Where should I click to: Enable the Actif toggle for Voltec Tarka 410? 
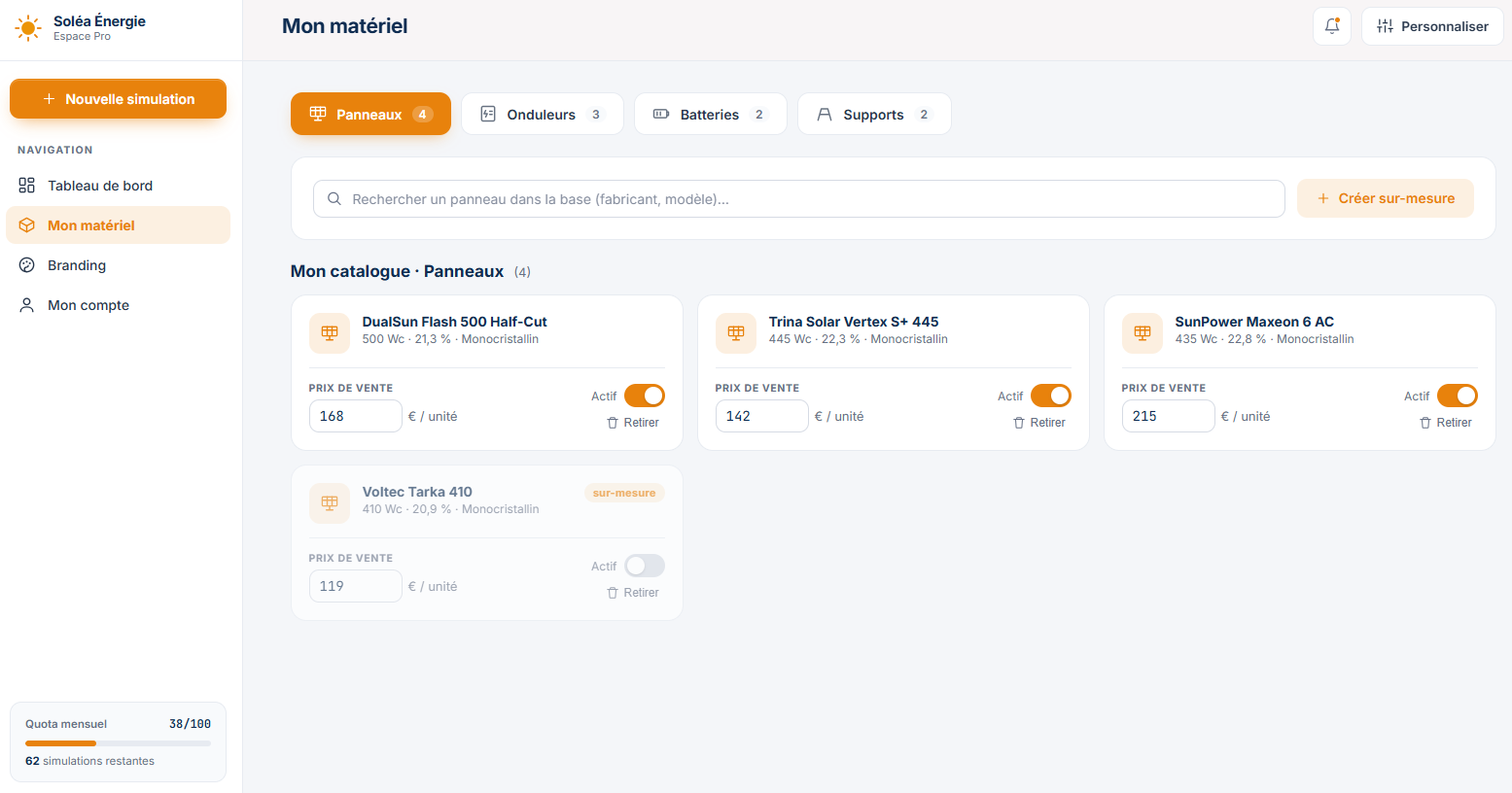pos(645,566)
